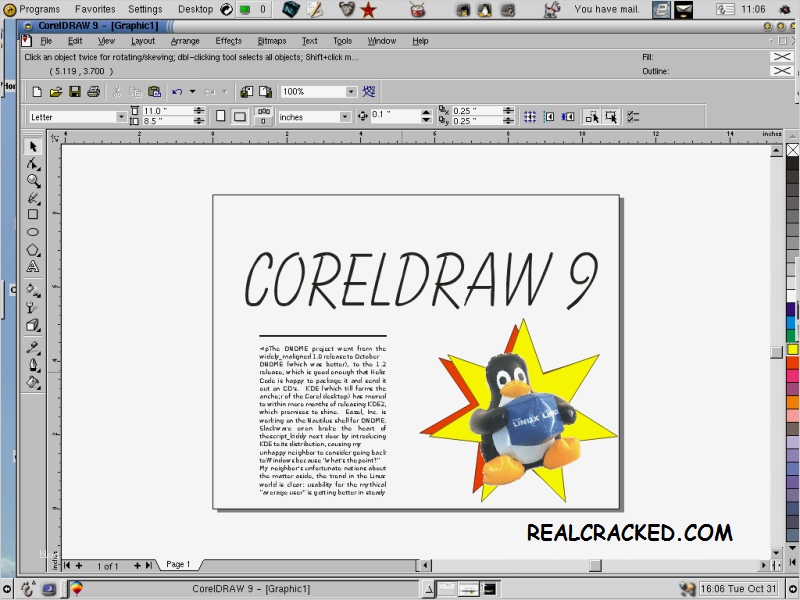Select the Rectangle tool
Image resolution: width=800 pixels, height=600 pixels.
(x=33, y=215)
